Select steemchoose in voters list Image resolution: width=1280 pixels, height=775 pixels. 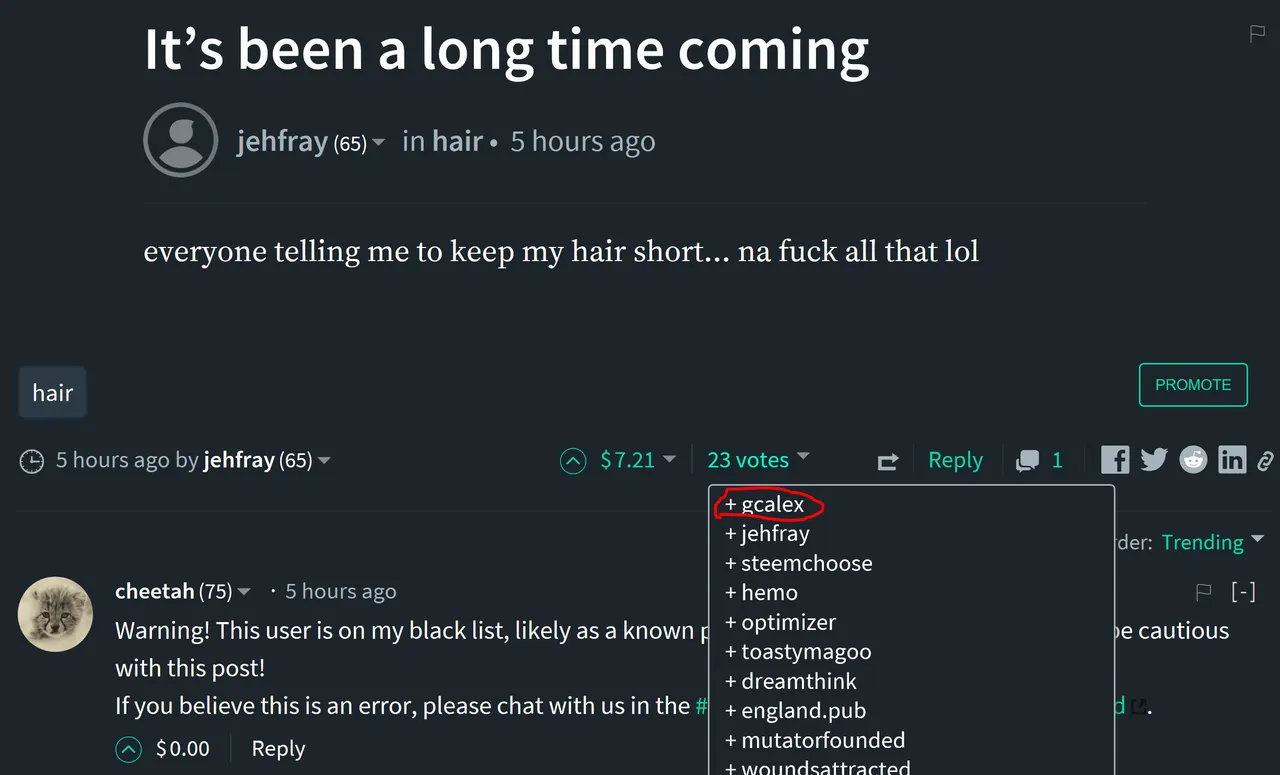[x=798, y=564]
